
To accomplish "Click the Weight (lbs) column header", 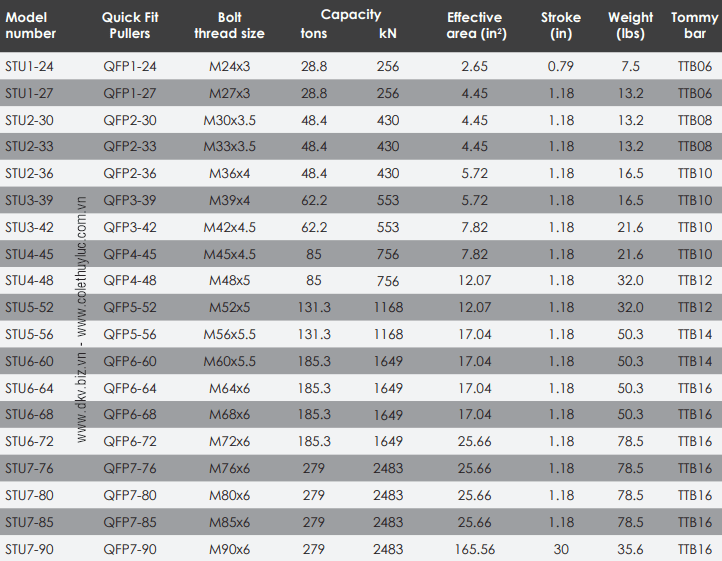I will pos(630,25).
